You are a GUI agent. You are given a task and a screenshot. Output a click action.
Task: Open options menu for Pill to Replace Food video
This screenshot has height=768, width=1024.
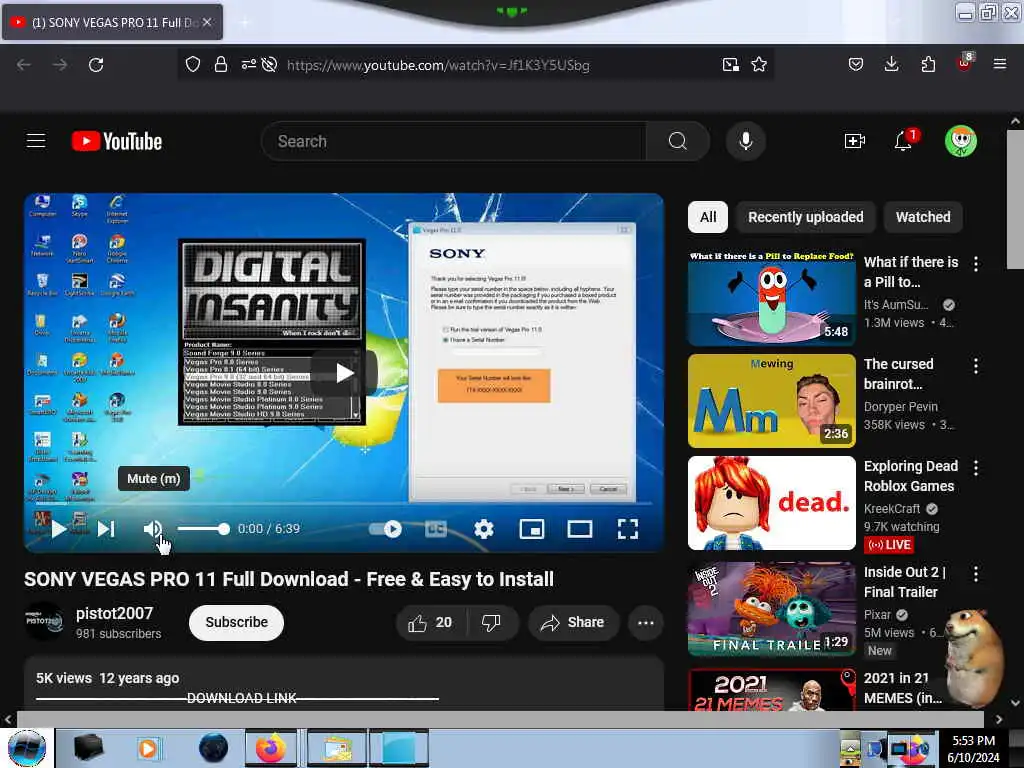[x=976, y=264]
